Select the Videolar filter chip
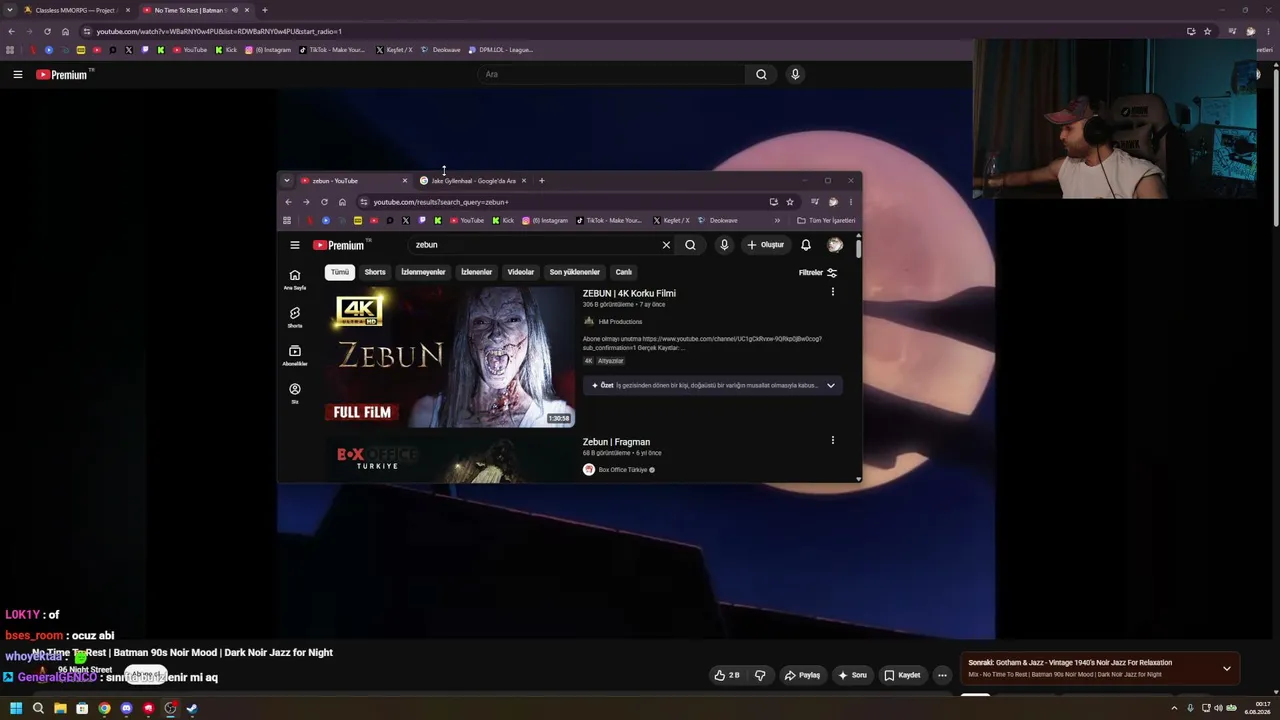This screenshot has width=1280, height=720. (520, 272)
